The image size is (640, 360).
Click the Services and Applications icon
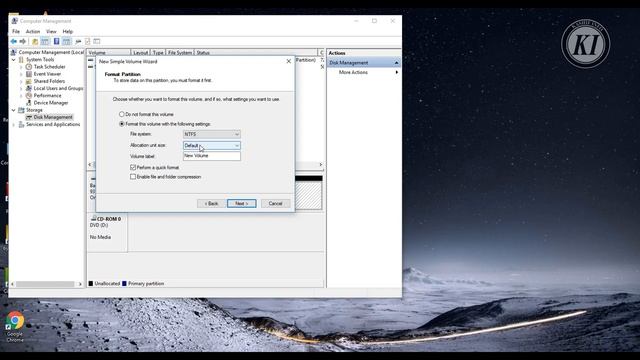pyautogui.click(x=21, y=124)
